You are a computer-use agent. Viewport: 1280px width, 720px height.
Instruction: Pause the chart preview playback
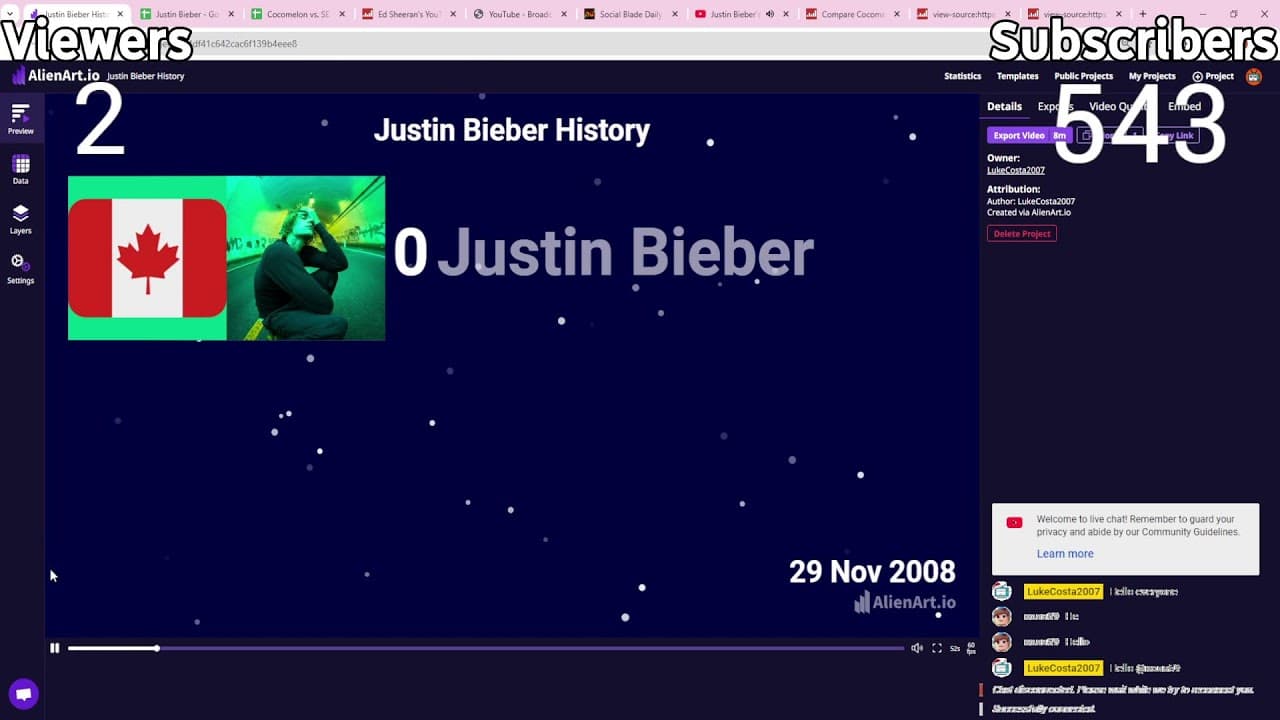pyautogui.click(x=55, y=648)
